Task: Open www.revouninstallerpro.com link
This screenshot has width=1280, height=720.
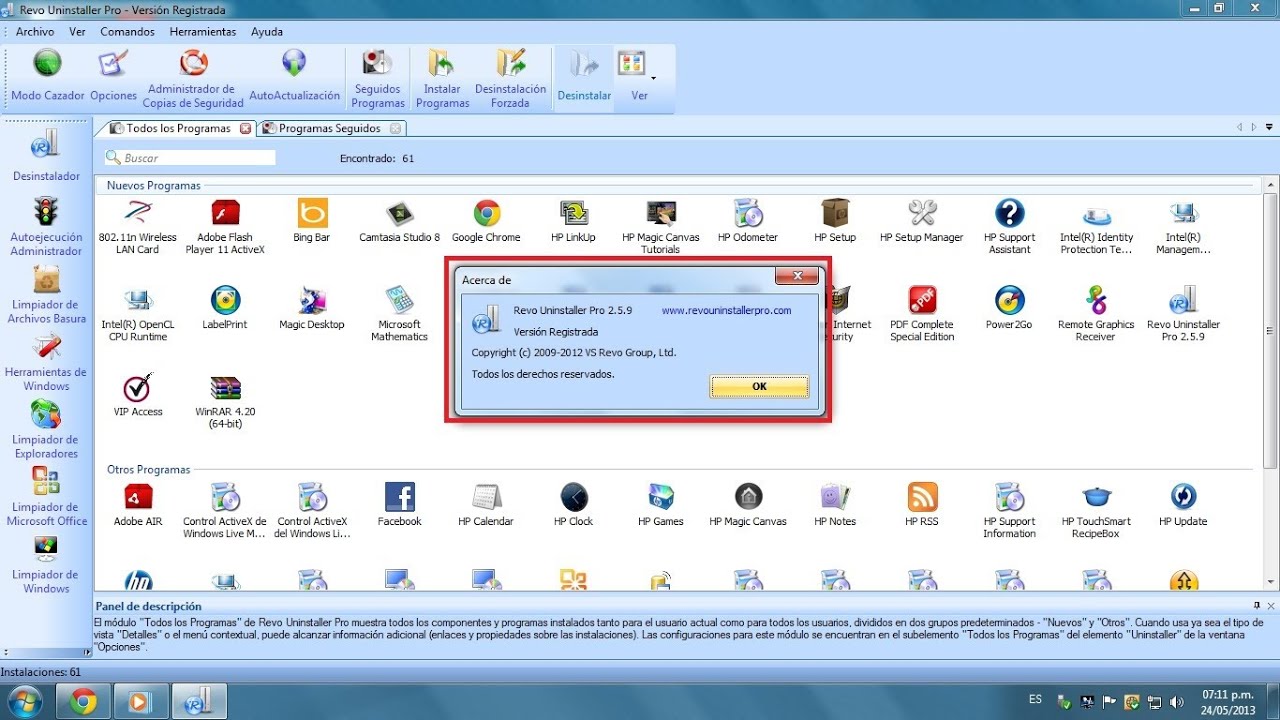Action: (x=726, y=310)
